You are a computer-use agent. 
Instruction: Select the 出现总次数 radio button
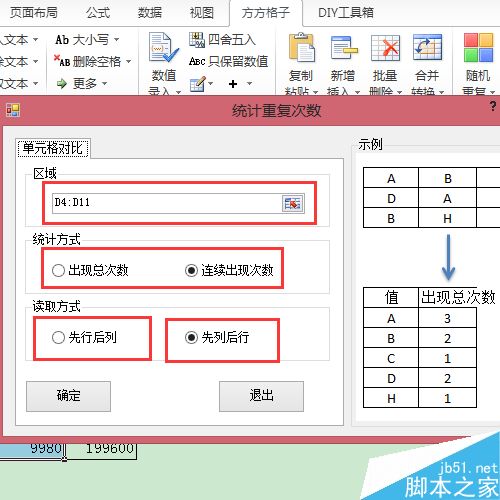tap(58, 270)
